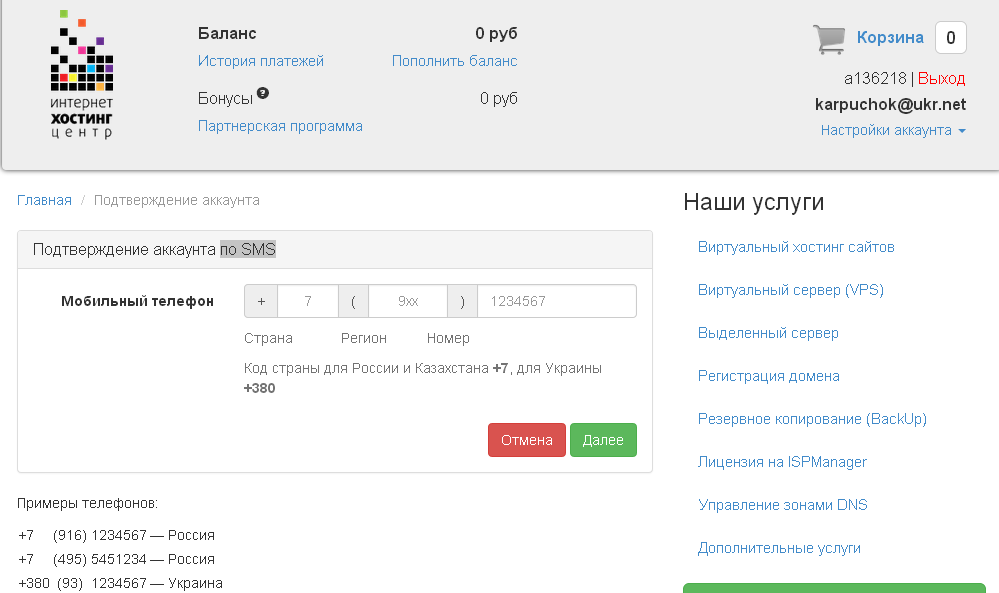Open Виртуальный хостинг сайтов service
Screen dimensions: 999x593
796,247
